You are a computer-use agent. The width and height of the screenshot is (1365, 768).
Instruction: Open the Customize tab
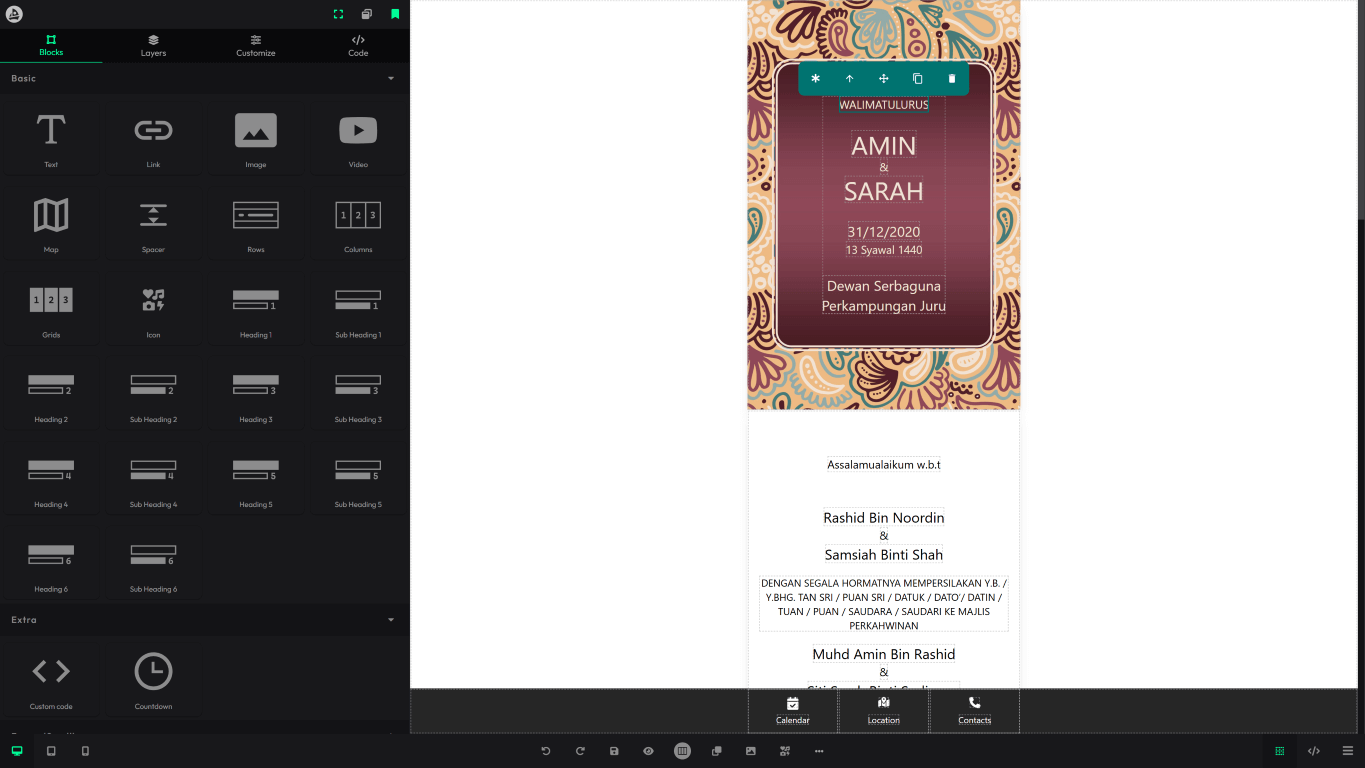click(256, 45)
